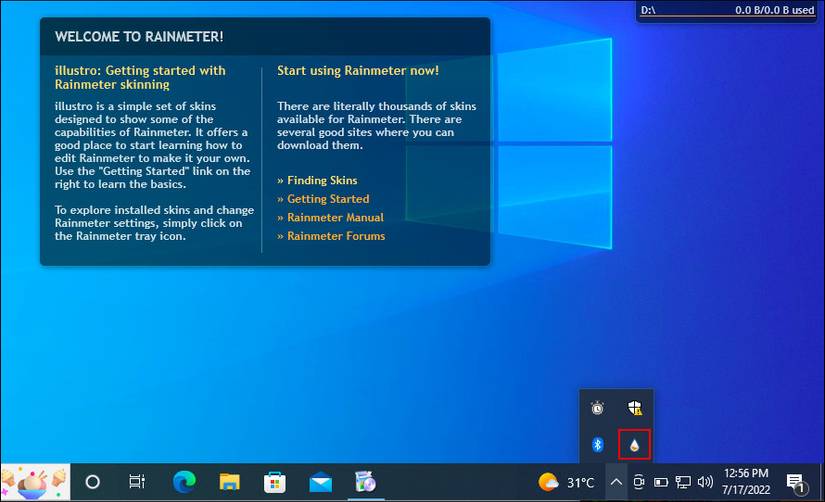Launch Microsoft Edge from the taskbar
Viewport: 825px width, 502px height.
point(184,482)
